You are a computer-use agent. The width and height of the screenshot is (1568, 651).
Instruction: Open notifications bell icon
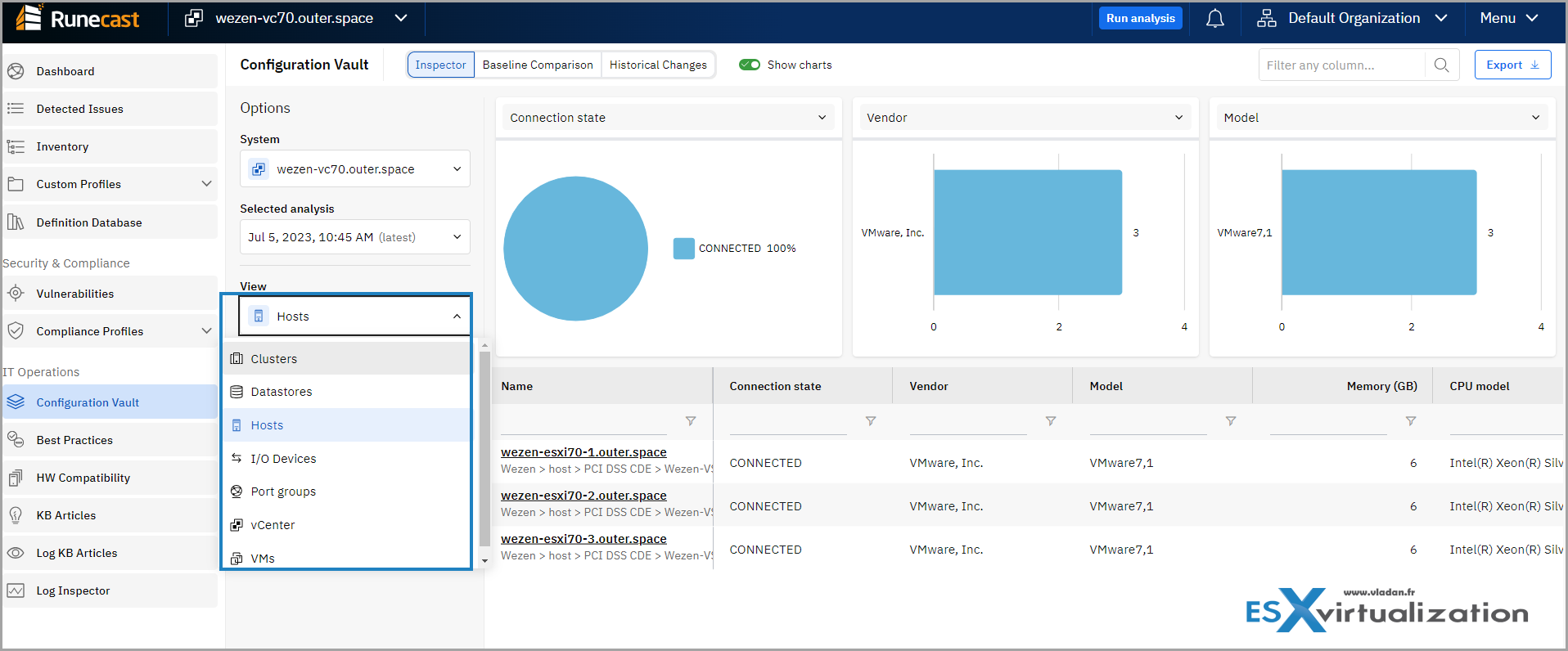coord(1215,18)
